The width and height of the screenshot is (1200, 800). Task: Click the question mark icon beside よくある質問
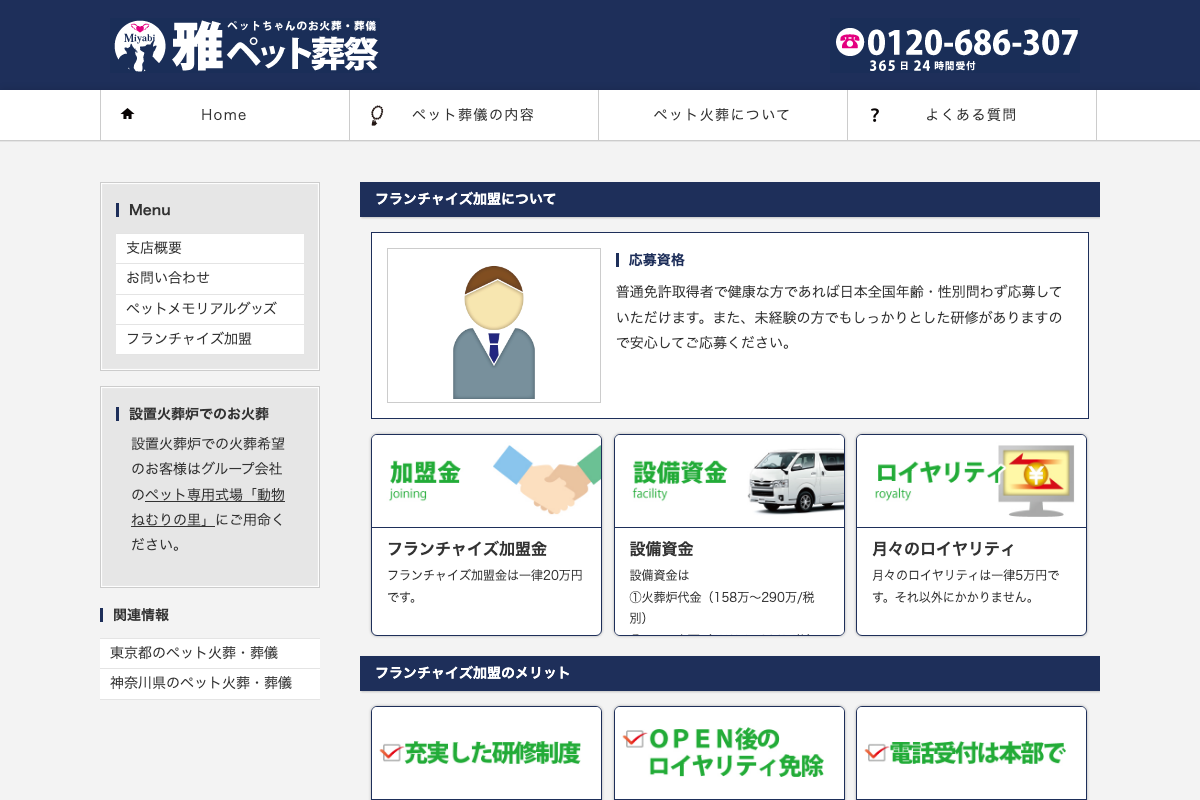pyautogui.click(x=874, y=115)
